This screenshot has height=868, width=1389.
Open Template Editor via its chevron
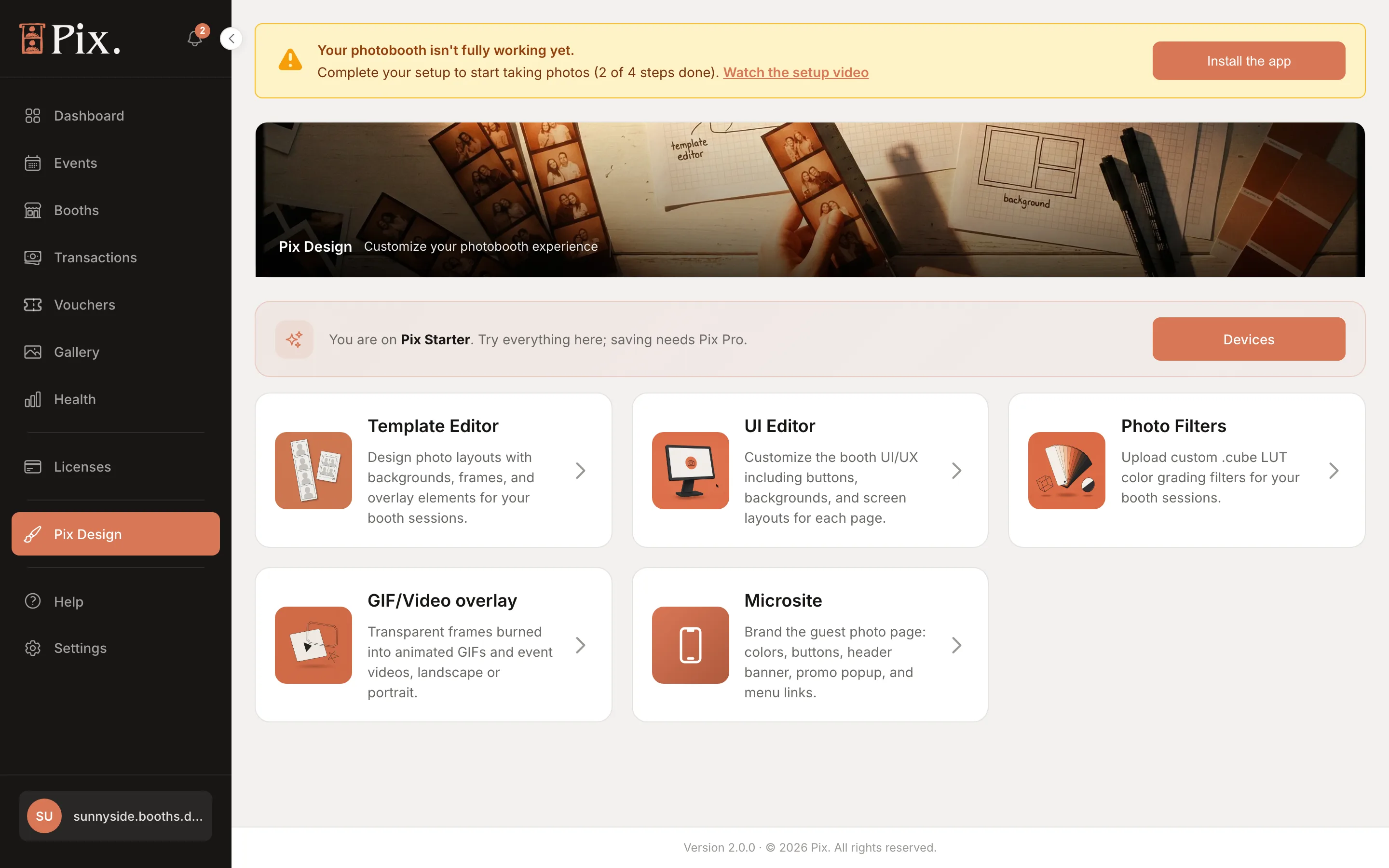[x=580, y=471]
